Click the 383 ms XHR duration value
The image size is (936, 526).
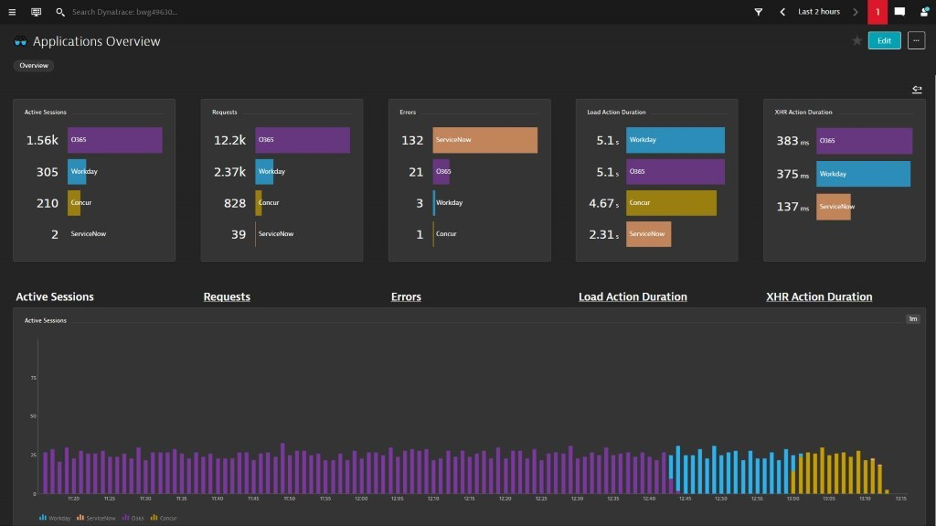792,141
